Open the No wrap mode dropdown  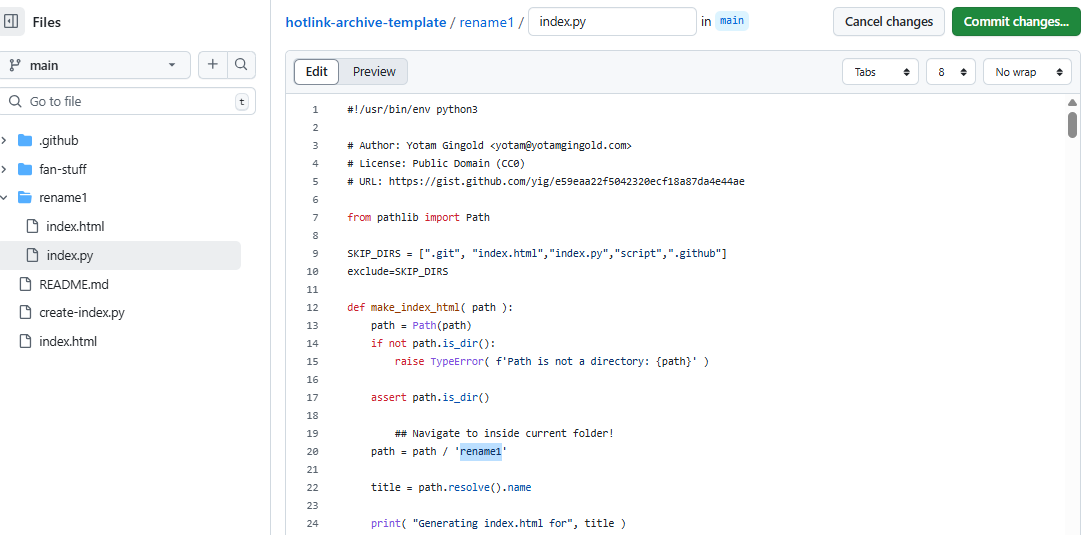[x=1026, y=72]
